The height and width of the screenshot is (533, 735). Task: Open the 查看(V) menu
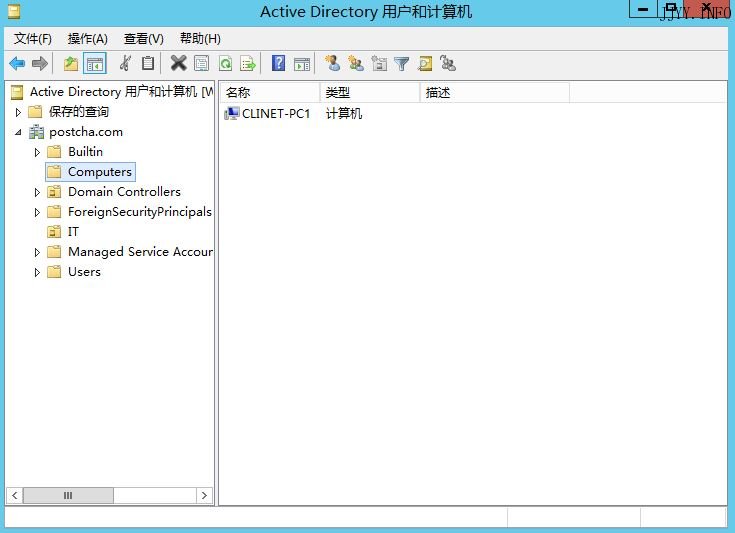[x=143, y=38]
